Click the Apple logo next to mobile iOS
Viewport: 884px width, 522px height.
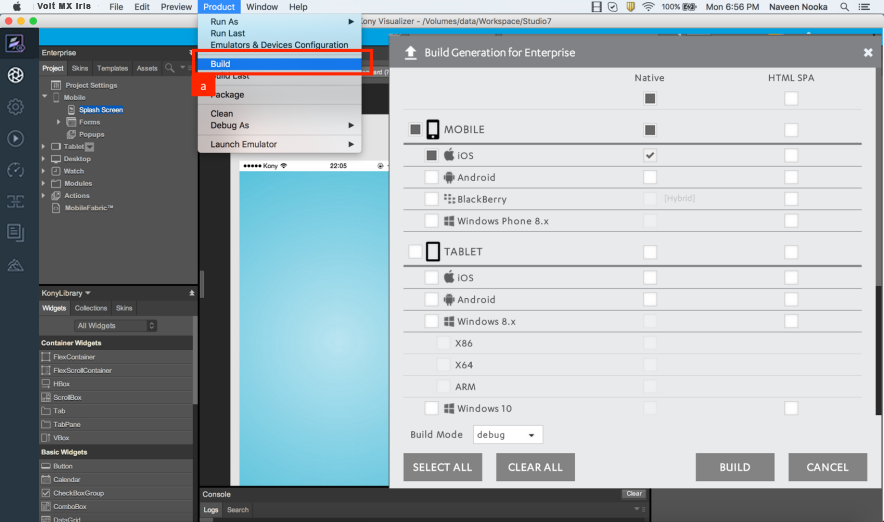449,154
